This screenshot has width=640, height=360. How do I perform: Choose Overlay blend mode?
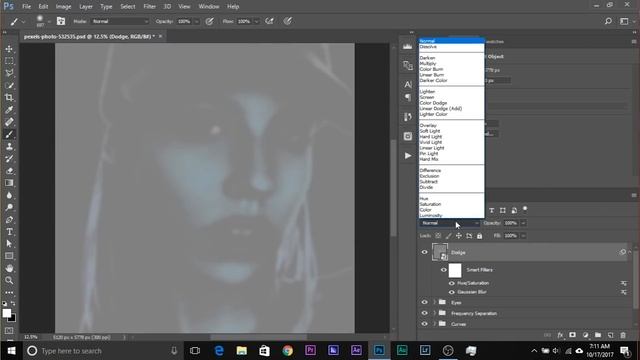(x=428, y=126)
